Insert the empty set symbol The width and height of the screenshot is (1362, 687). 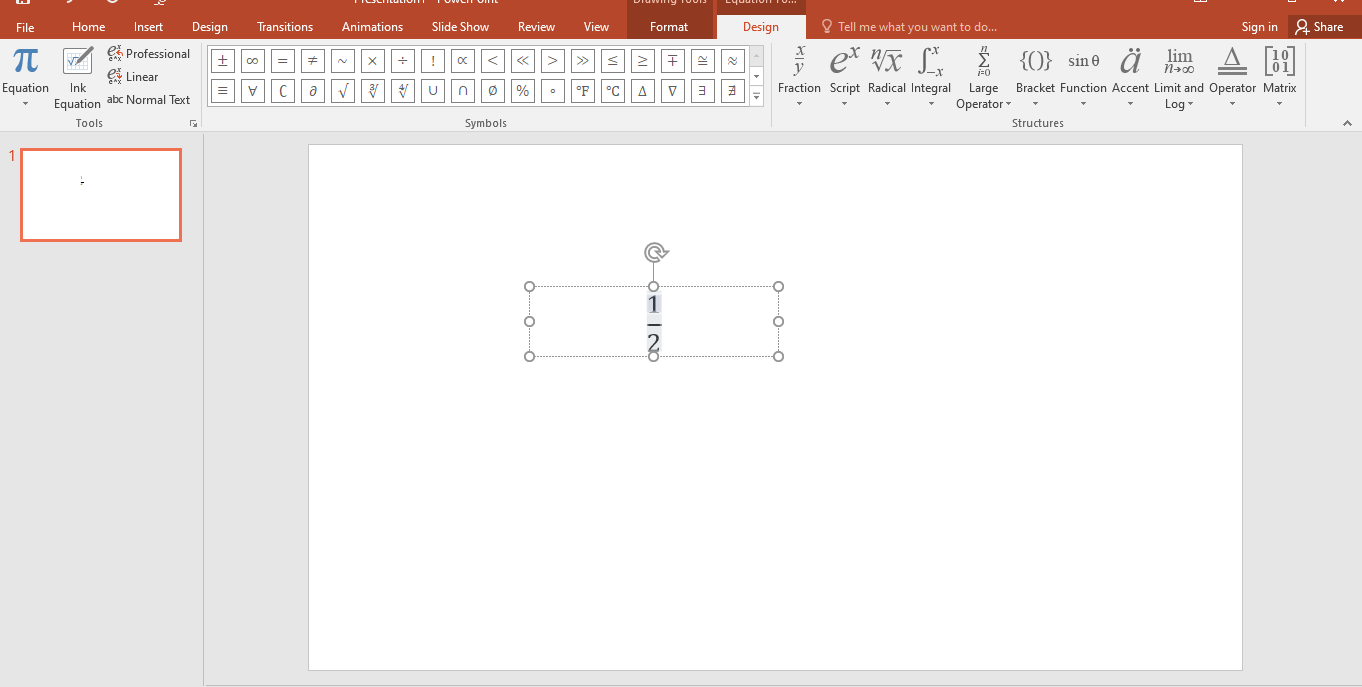point(492,90)
